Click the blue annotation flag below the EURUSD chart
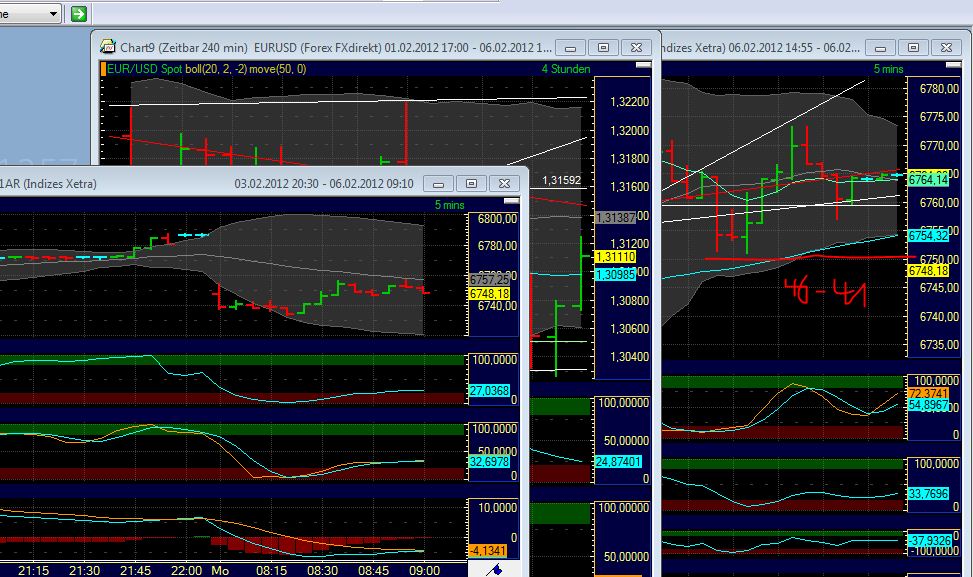 [497, 568]
